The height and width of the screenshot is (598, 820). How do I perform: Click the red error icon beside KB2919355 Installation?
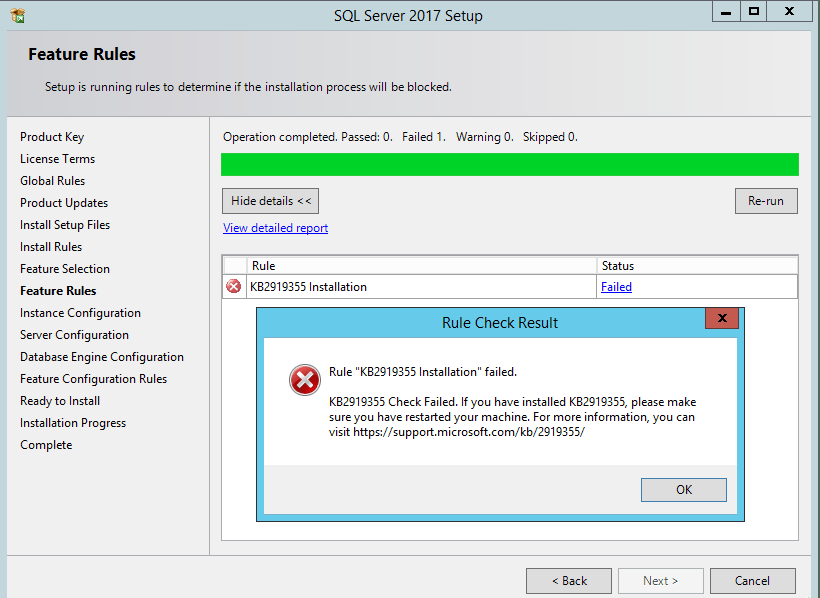(x=233, y=286)
